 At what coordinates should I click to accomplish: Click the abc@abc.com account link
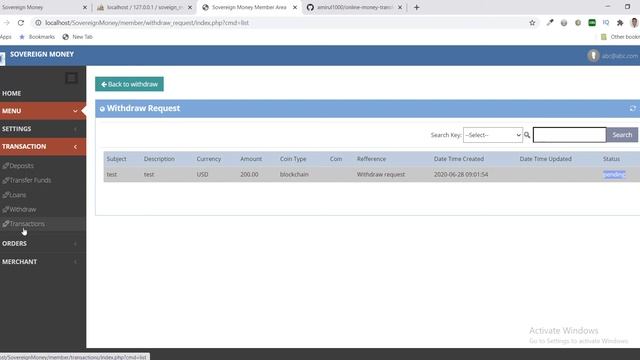click(620, 56)
